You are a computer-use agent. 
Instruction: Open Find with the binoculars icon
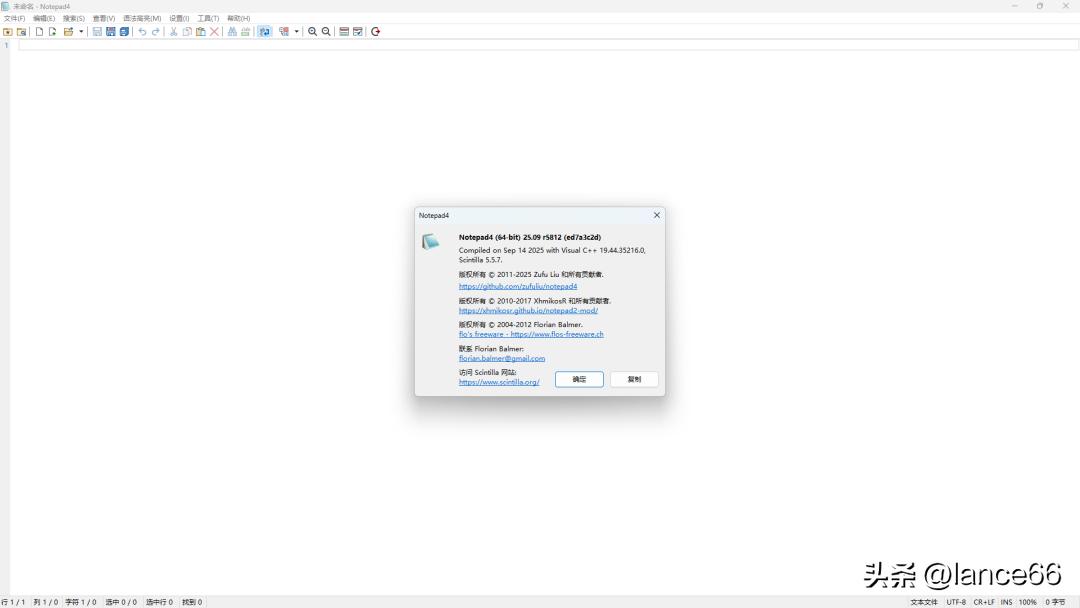point(232,32)
